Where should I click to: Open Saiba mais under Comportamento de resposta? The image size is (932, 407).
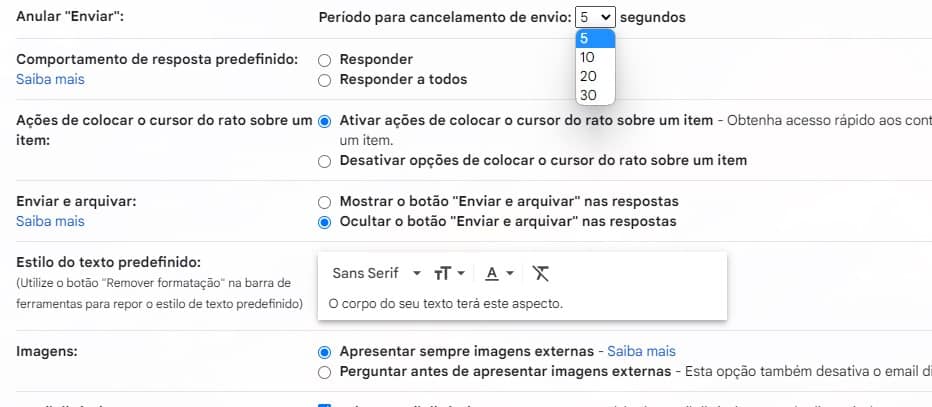pyautogui.click(x=51, y=80)
